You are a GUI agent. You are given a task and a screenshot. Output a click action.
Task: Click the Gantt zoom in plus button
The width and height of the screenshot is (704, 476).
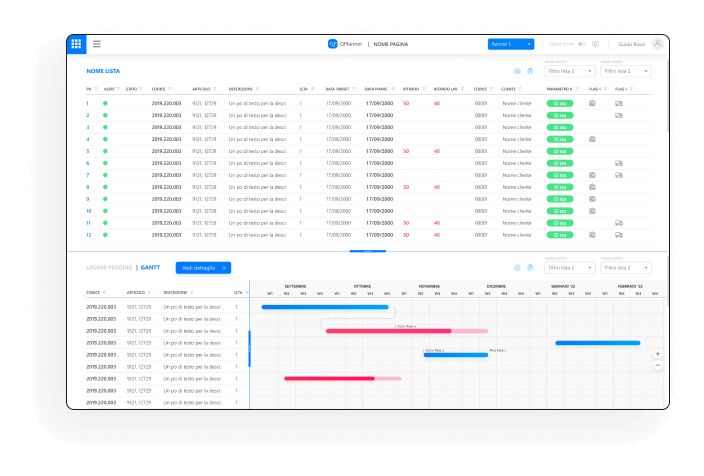coord(657,354)
